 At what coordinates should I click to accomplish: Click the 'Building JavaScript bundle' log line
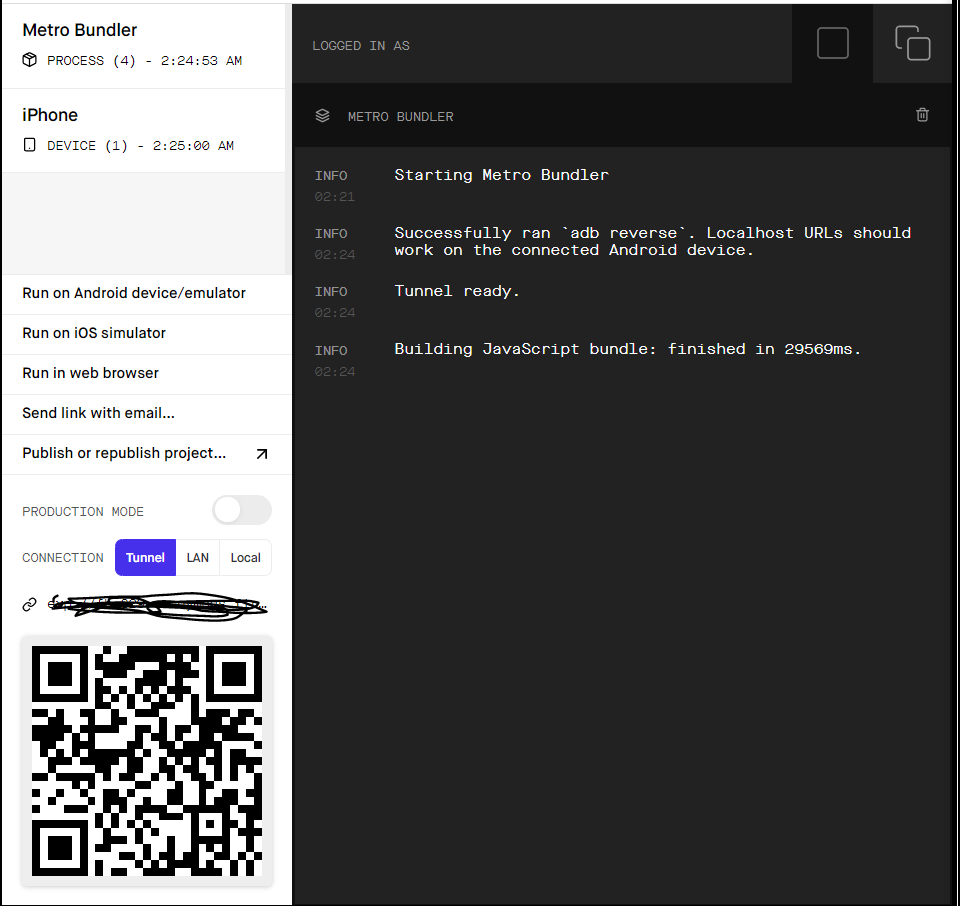tap(628, 350)
